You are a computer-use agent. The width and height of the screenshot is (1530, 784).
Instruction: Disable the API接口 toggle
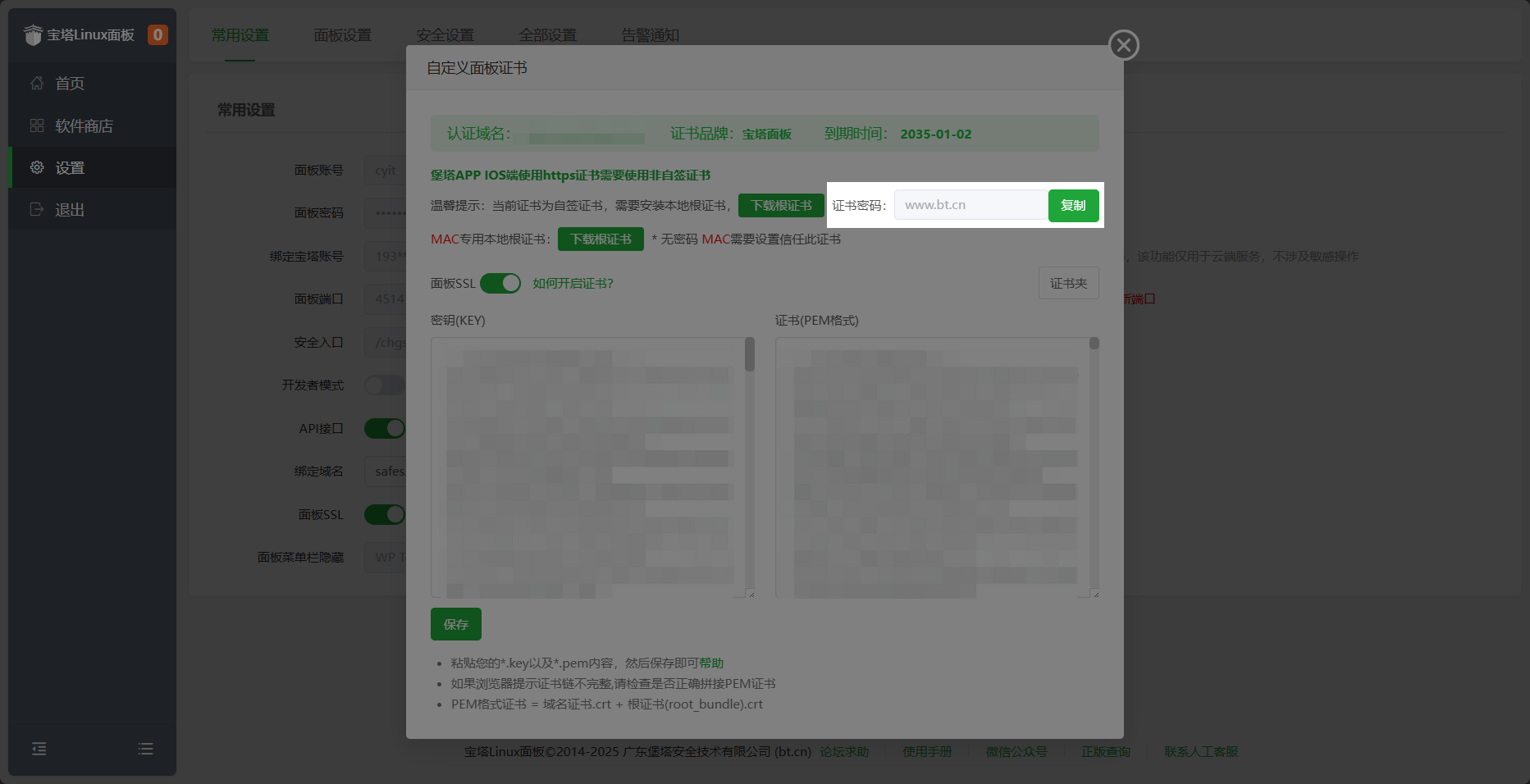click(385, 428)
